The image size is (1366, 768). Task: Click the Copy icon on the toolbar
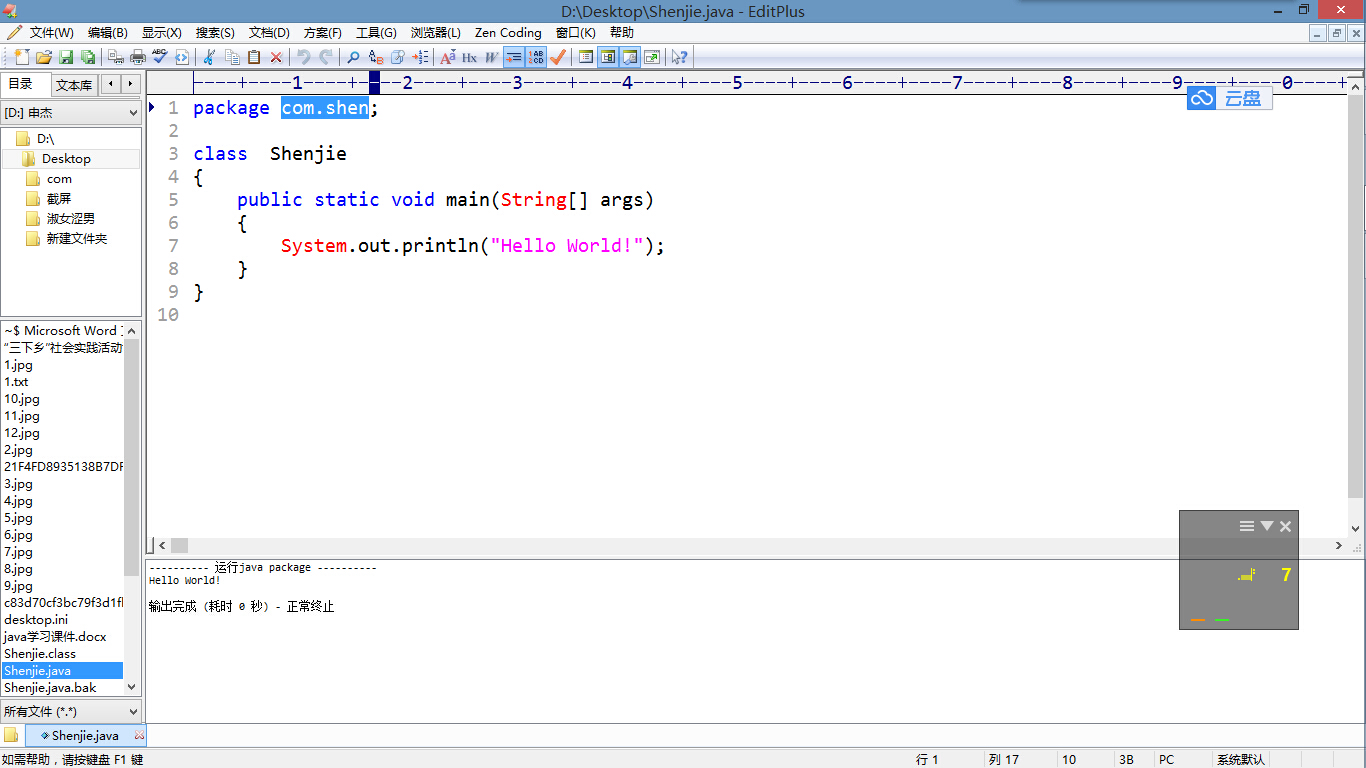click(x=232, y=57)
